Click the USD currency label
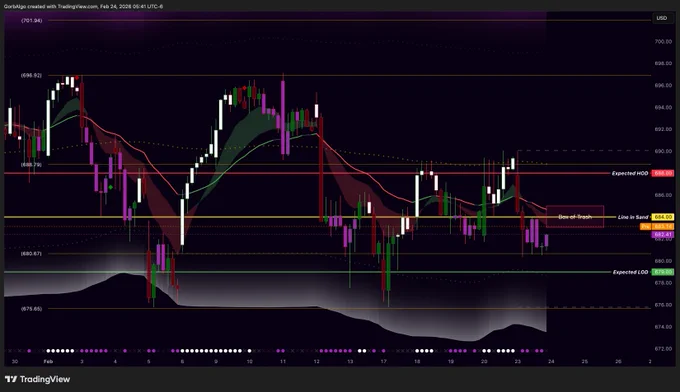Image resolution: width=680 pixels, height=392 pixels. [661, 18]
